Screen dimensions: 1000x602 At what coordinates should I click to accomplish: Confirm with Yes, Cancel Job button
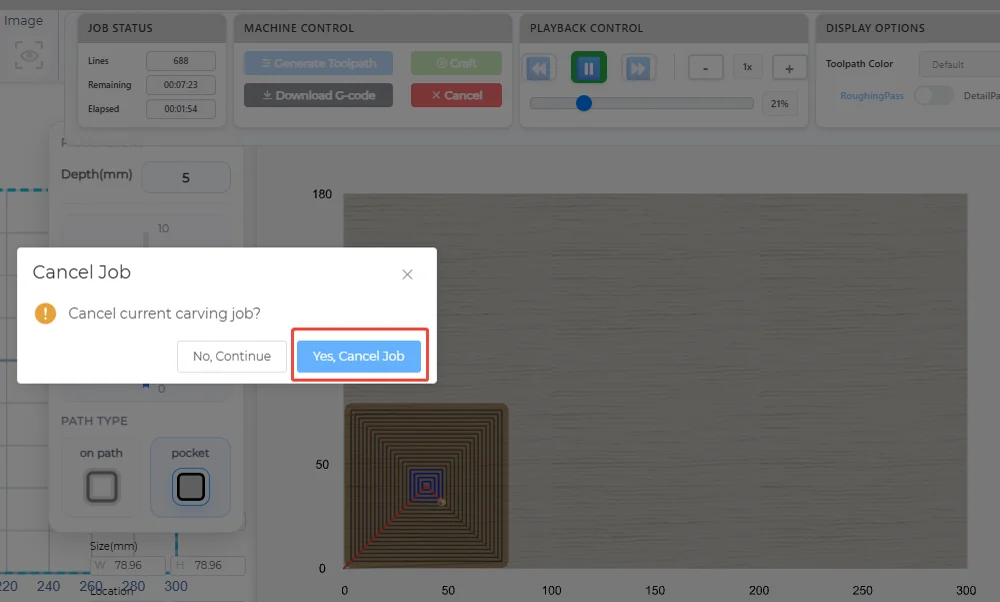[358, 356]
